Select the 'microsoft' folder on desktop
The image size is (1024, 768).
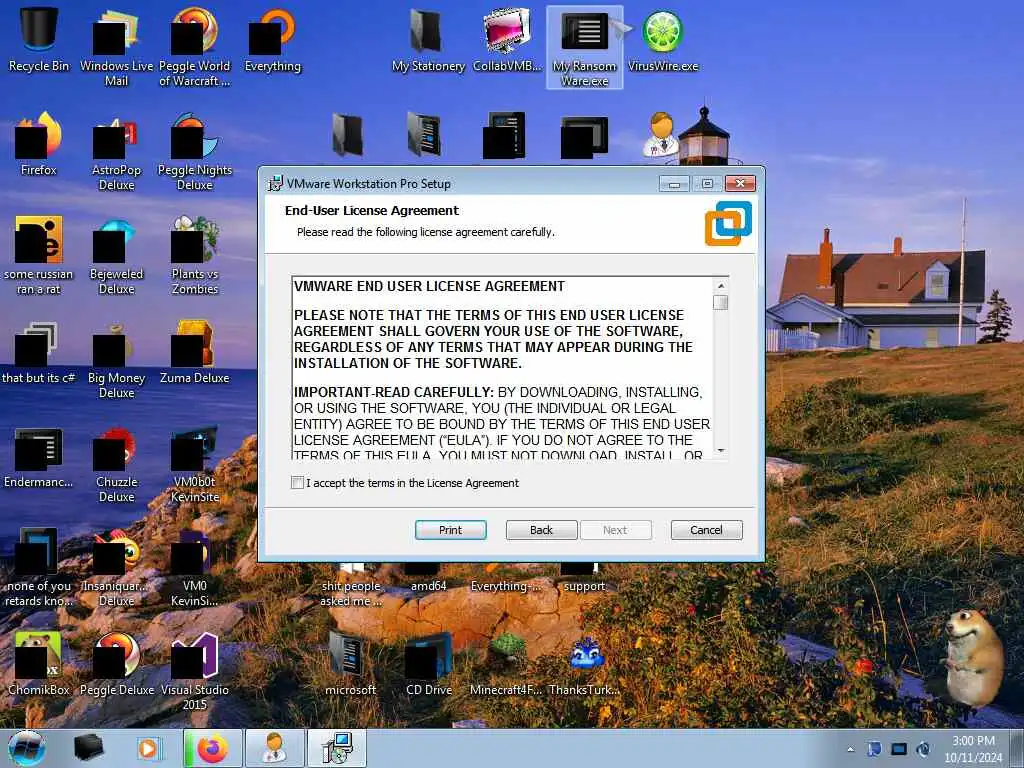[x=351, y=664]
